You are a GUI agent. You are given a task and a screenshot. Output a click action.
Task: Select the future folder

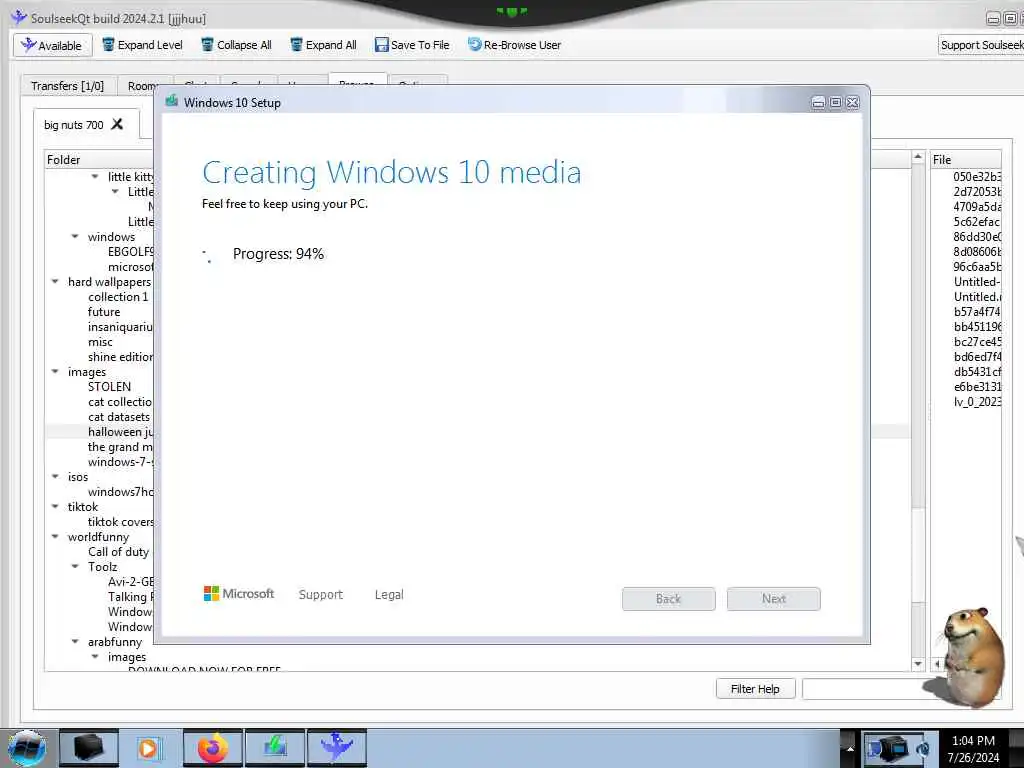[x=104, y=312]
